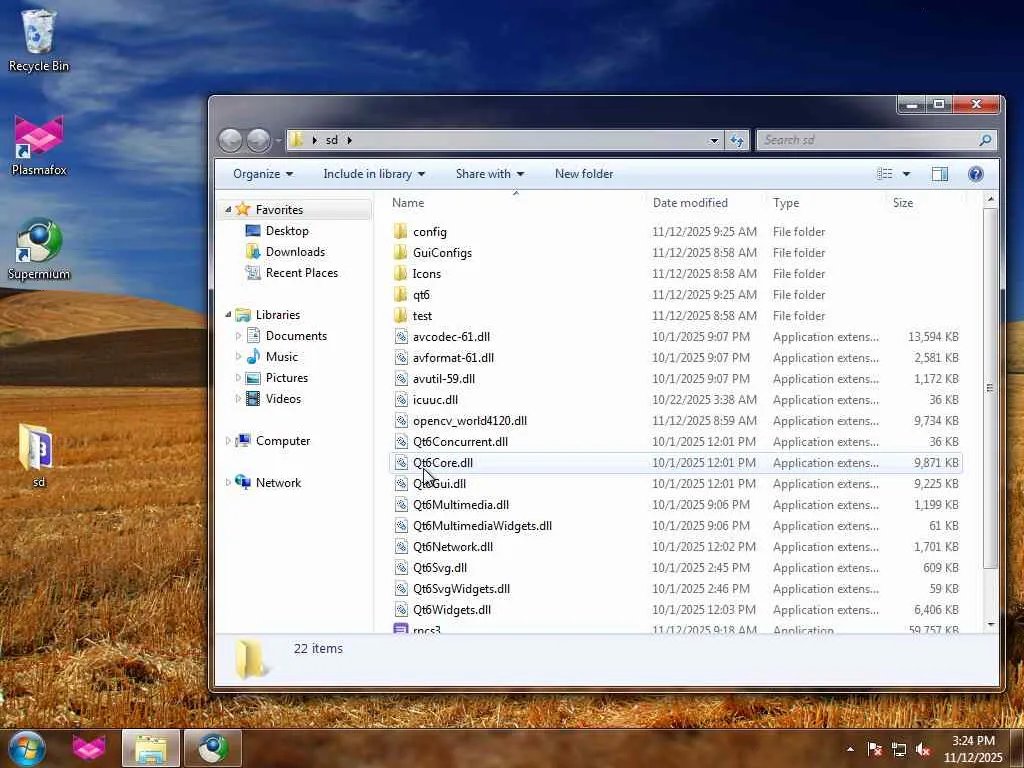Select the Icons folder
Image resolution: width=1024 pixels, height=768 pixels.
426,274
